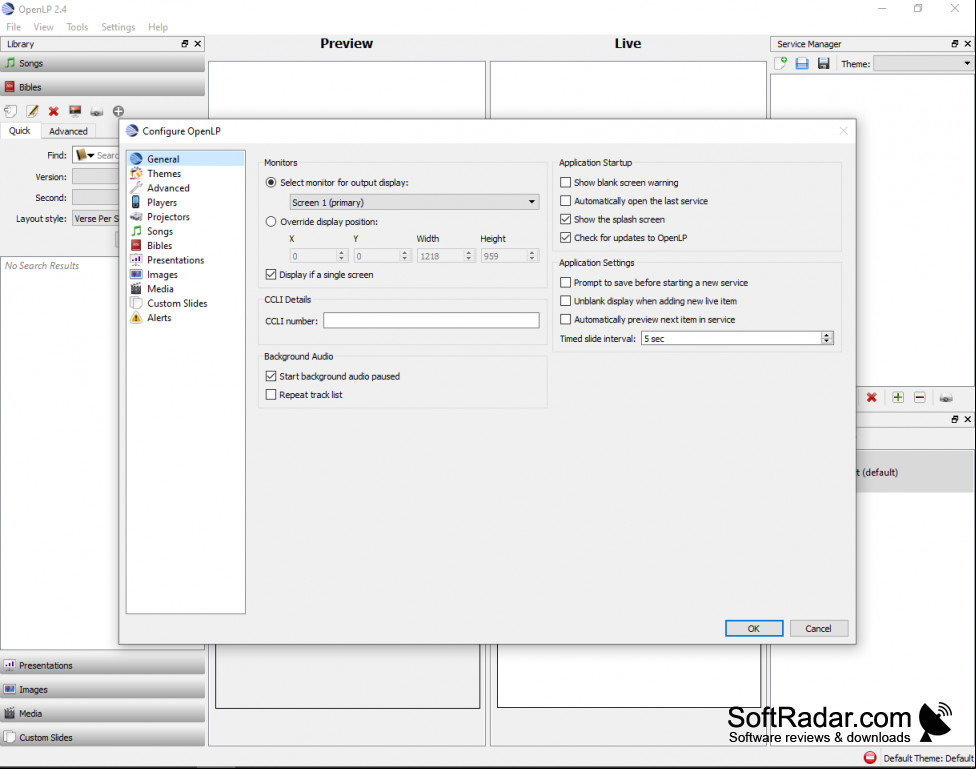976x769 pixels.
Task: Open Themes settings in Configure OpenLP
Action: [185, 173]
